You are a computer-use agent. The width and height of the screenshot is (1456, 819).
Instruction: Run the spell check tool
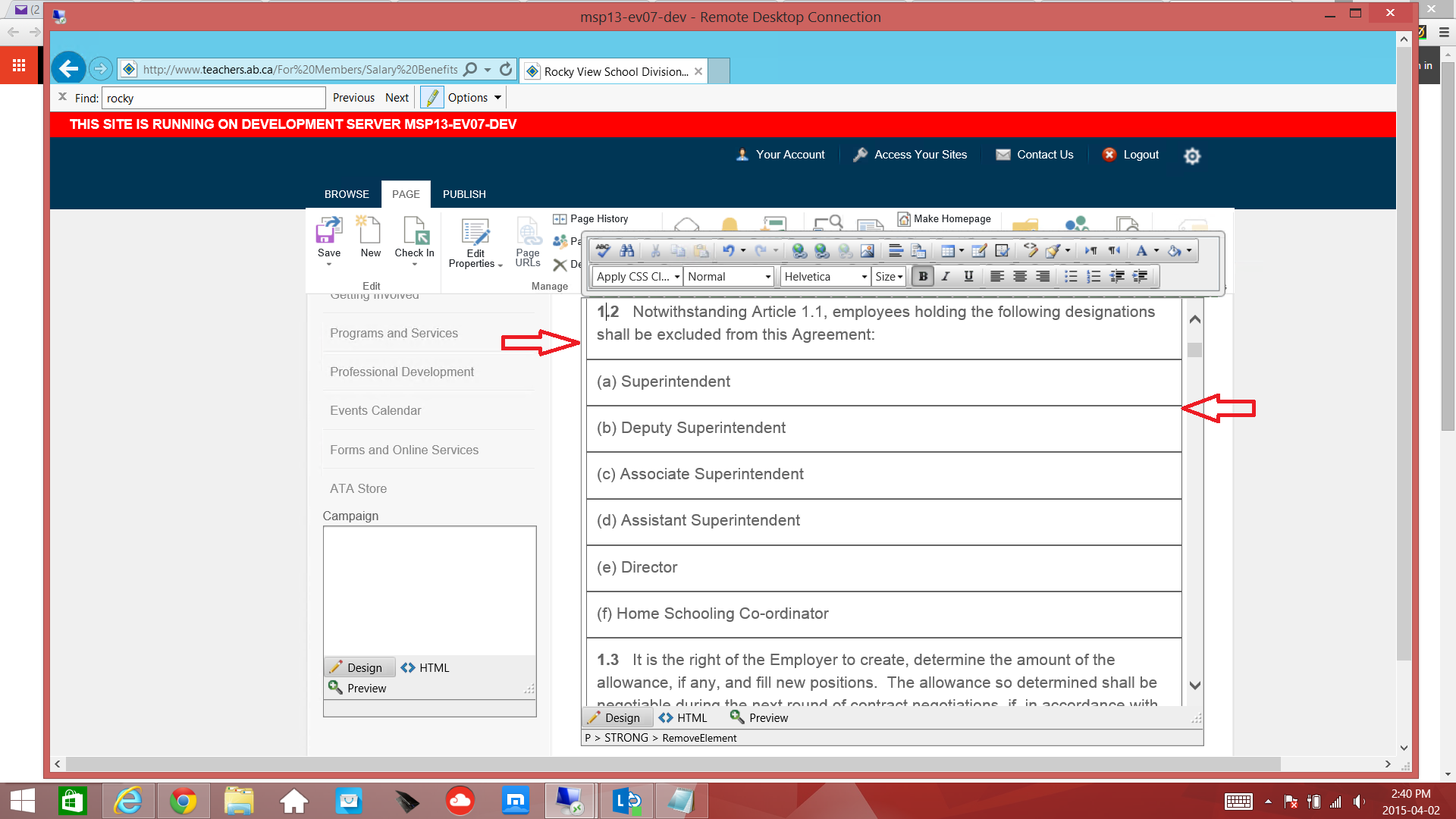604,251
